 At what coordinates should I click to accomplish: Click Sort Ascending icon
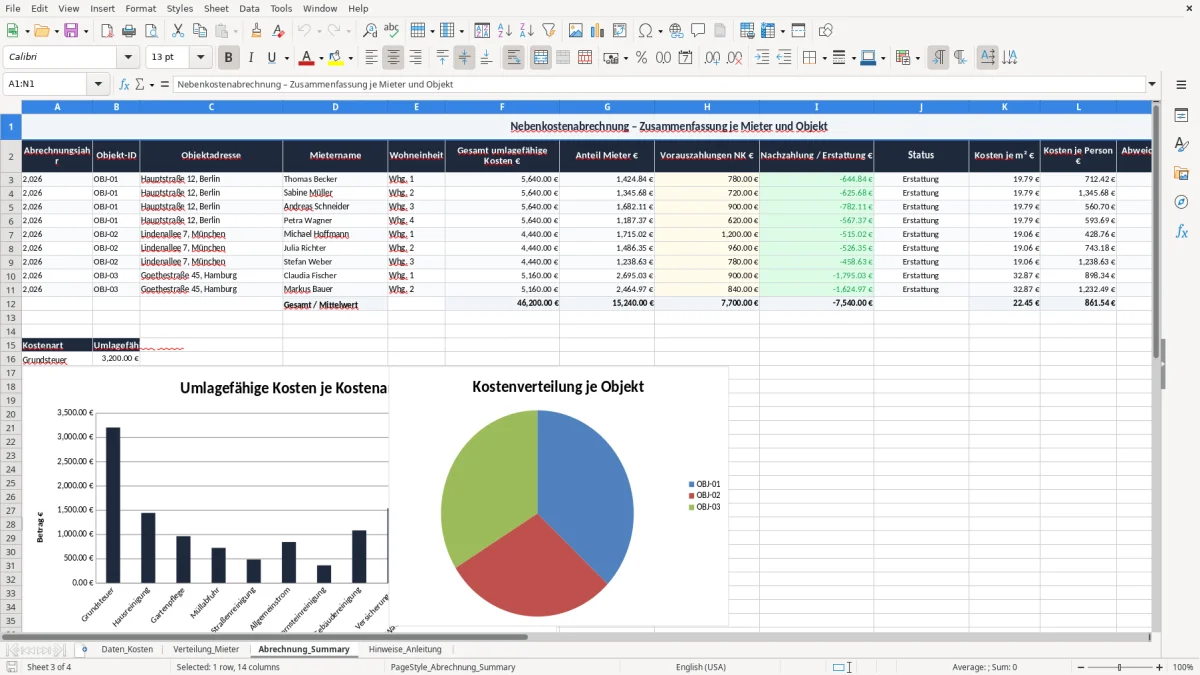pos(505,31)
